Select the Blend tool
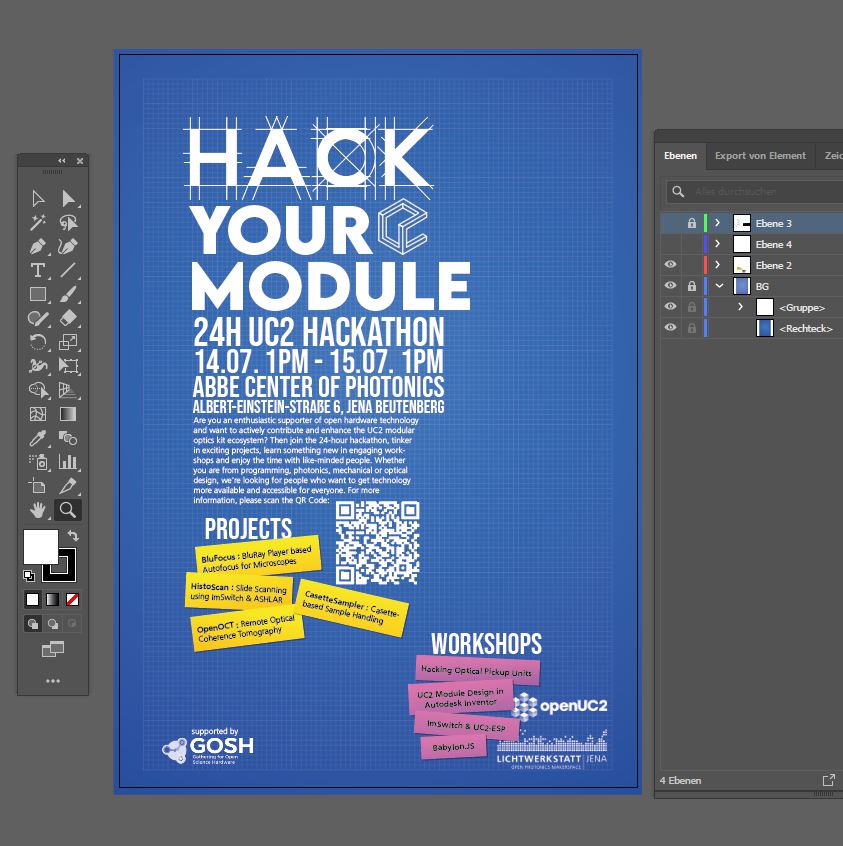The width and height of the screenshot is (843, 846). [68, 438]
